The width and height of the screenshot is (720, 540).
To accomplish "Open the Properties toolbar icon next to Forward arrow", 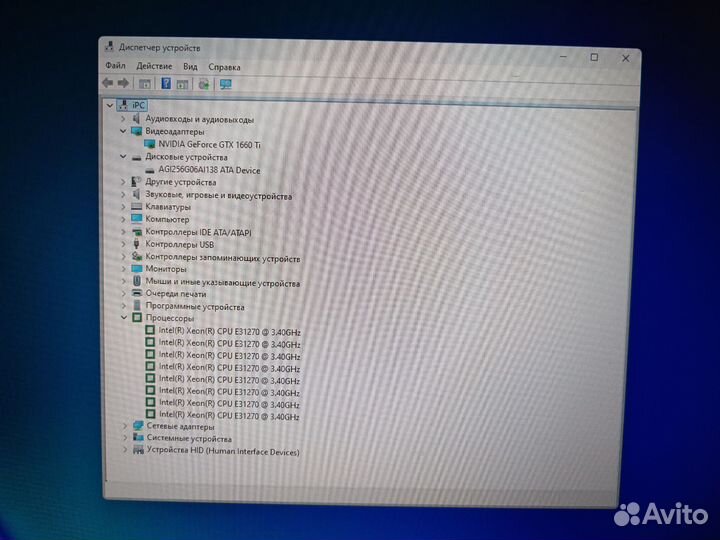I will pyautogui.click(x=144, y=84).
